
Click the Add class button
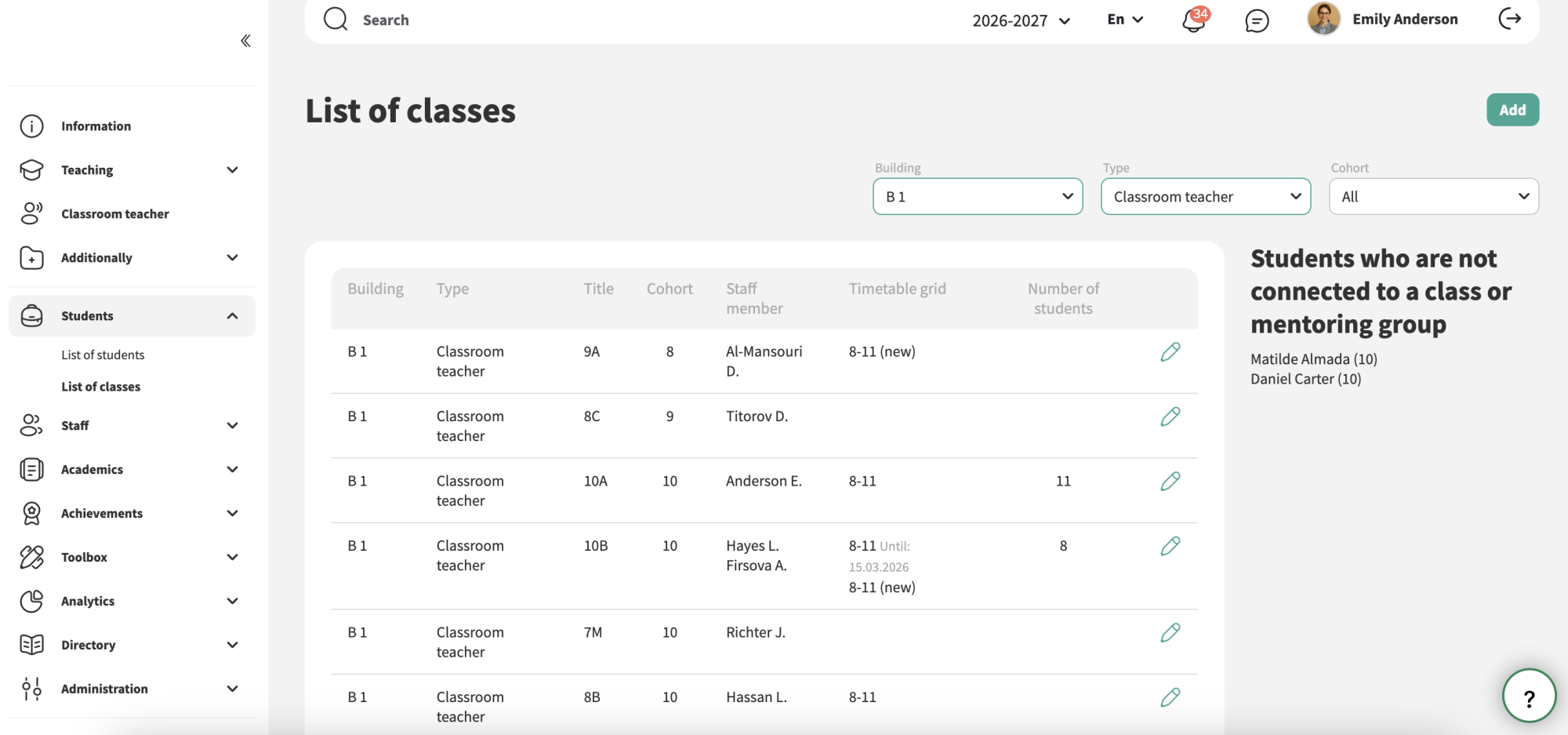click(1512, 110)
